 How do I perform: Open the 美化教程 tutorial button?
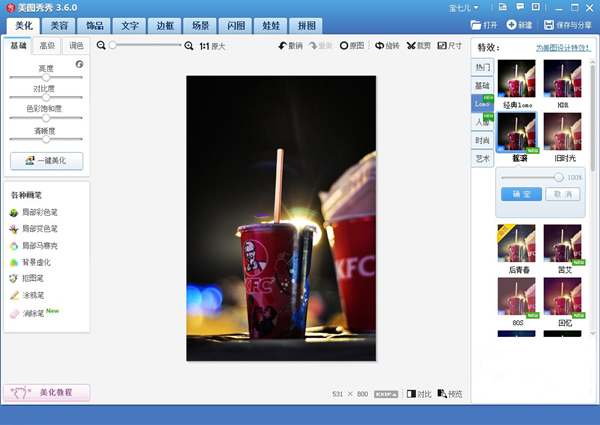pyautogui.click(x=47, y=392)
